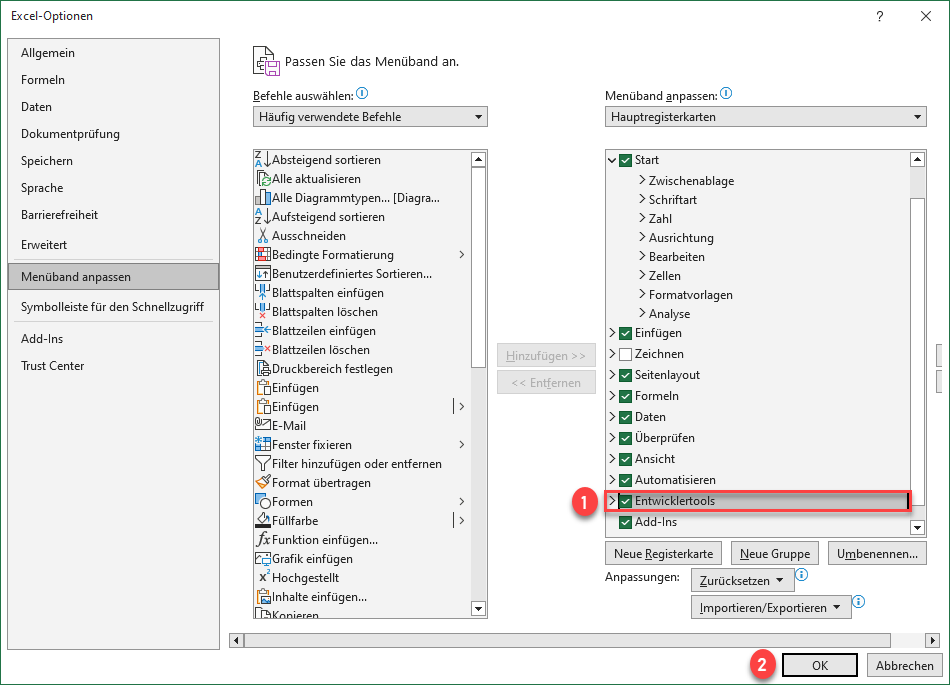Select the Inhalte einfügen clipboard icon

[x=262, y=597]
